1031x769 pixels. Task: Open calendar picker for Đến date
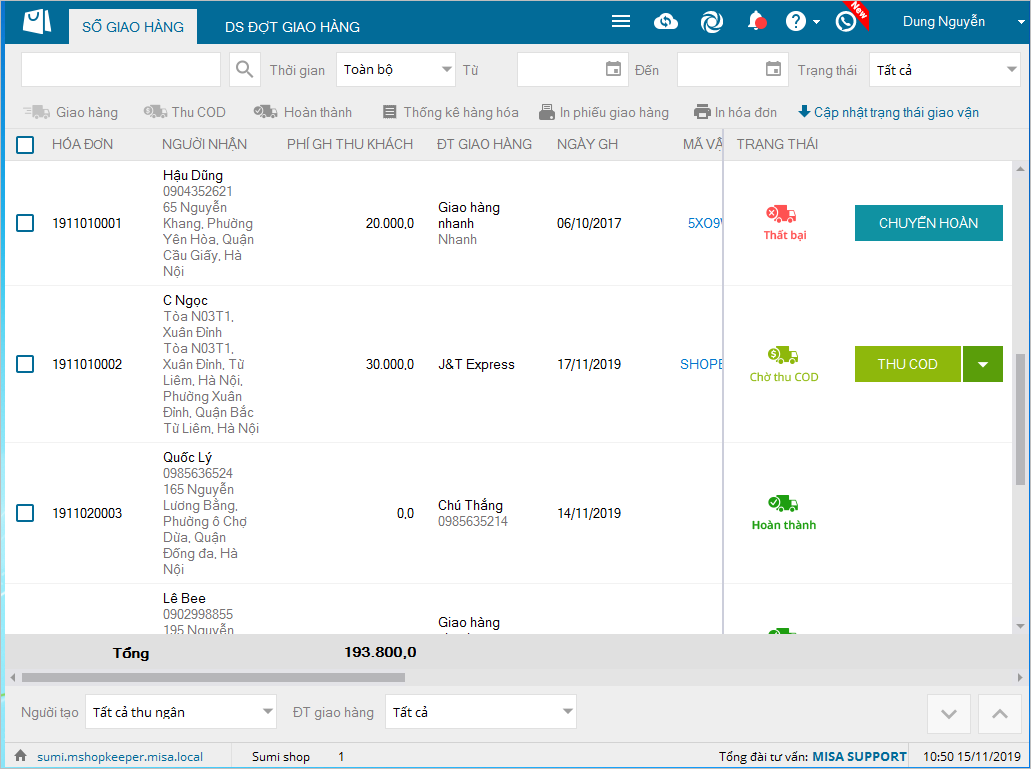tap(773, 70)
